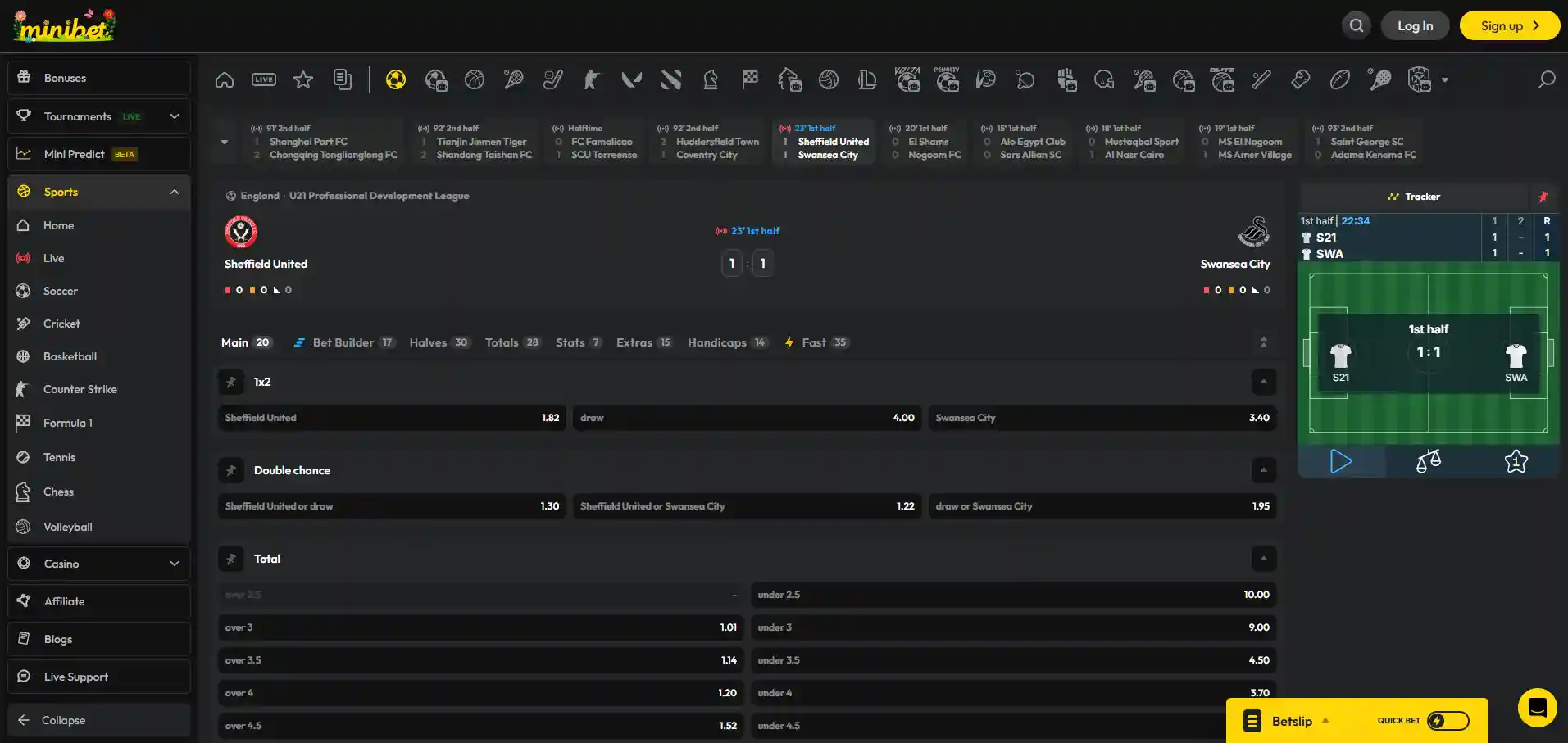Collapse the Total market section
The width and height of the screenshot is (1568, 743).
tap(1264, 559)
